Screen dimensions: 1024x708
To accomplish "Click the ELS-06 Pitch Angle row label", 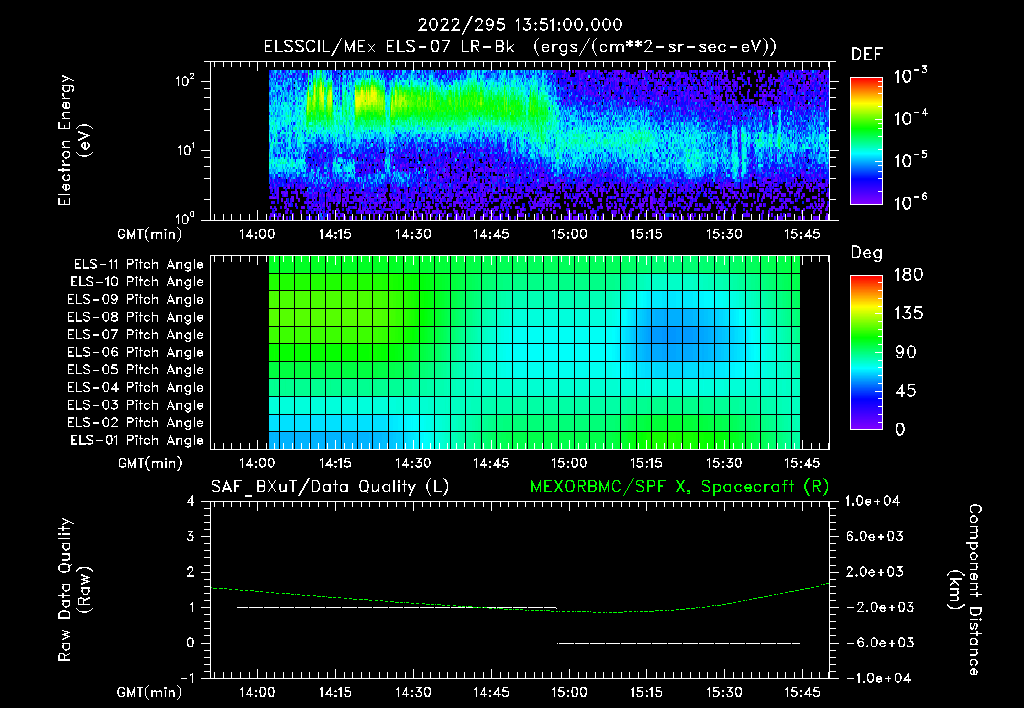I will [x=136, y=353].
